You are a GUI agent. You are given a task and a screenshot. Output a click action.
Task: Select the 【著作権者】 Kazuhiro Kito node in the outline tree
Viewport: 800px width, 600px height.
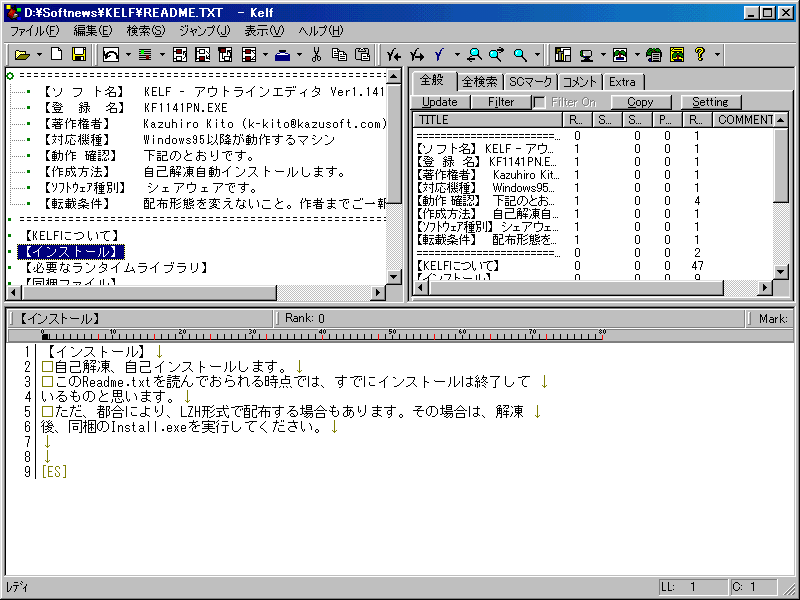[x=214, y=124]
